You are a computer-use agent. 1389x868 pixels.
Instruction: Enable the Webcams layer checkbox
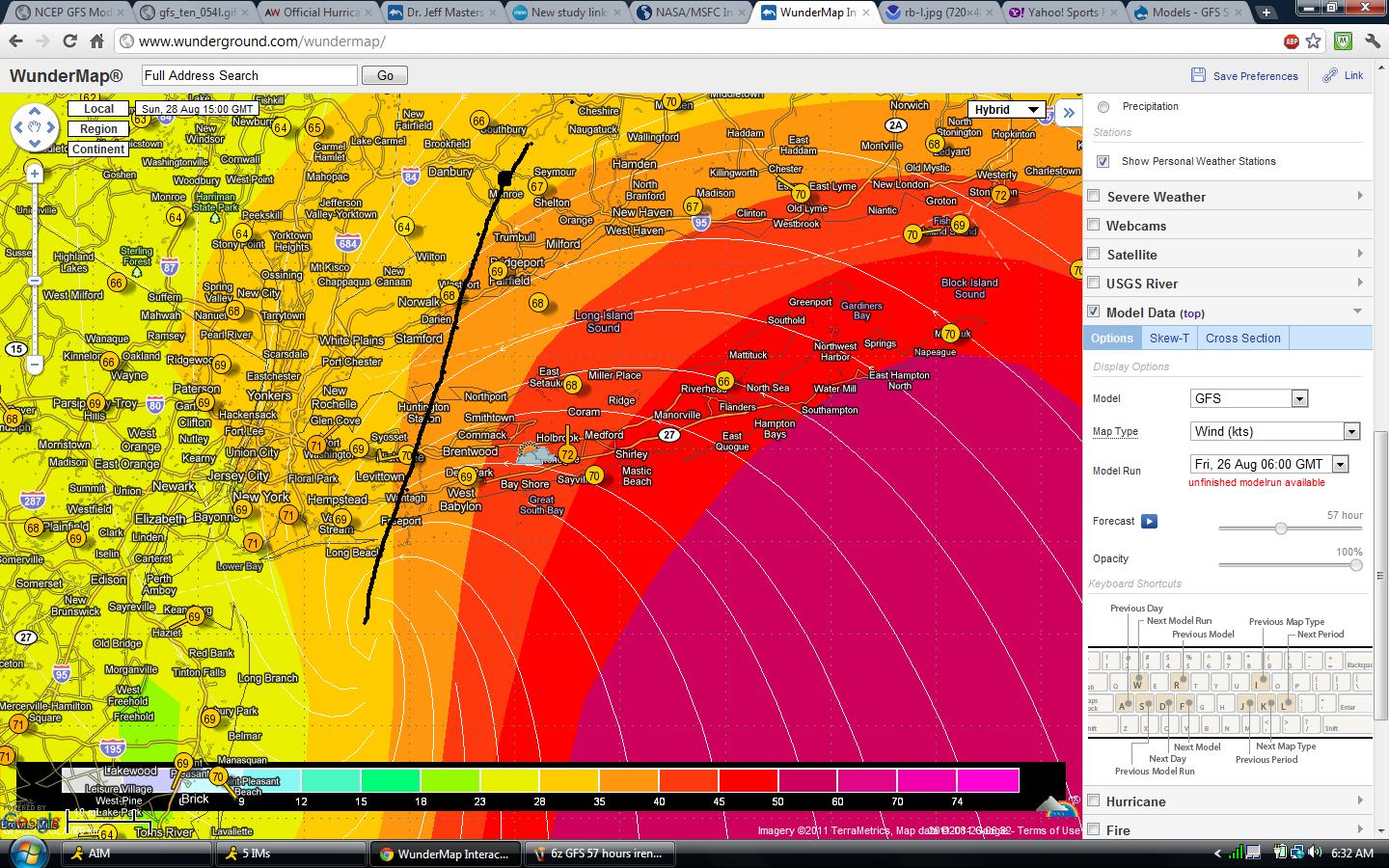point(1094,225)
